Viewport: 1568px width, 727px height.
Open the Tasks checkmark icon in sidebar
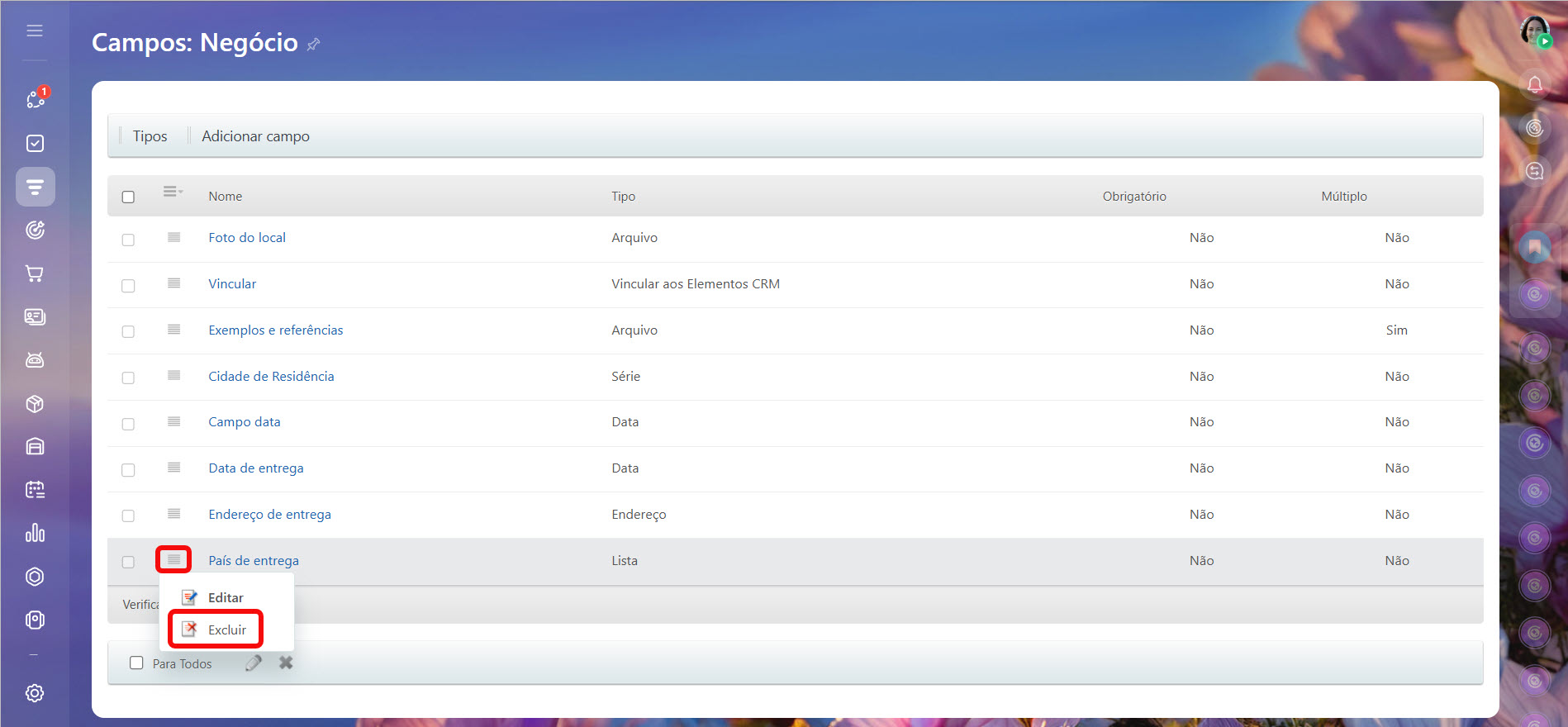tap(35, 144)
